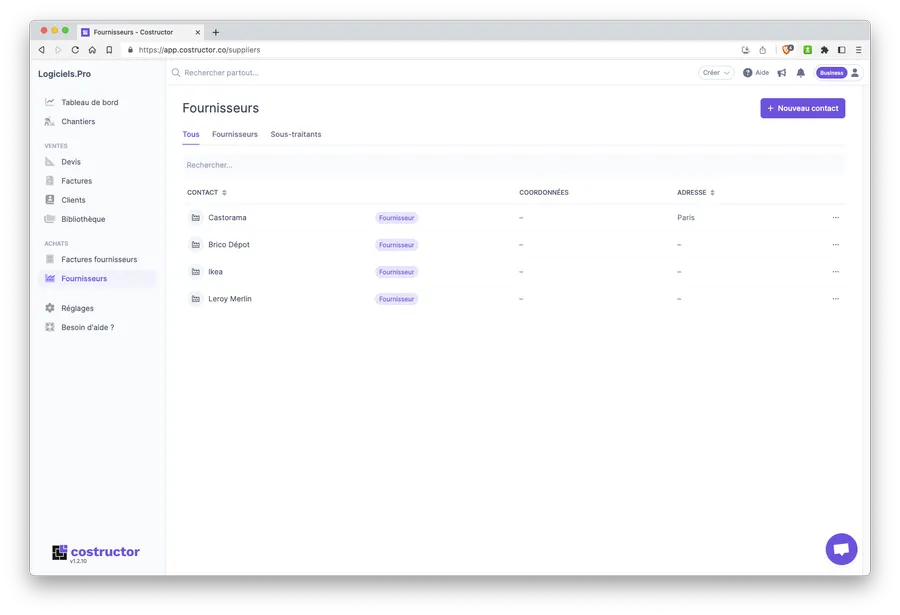Click Castorama's Fournisseur tag

pos(396,218)
